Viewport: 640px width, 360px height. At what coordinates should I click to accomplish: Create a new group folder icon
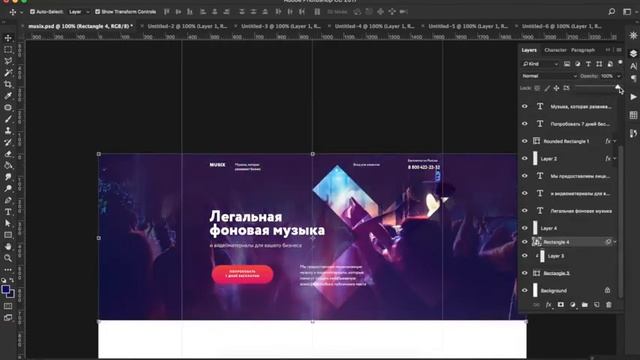584,305
